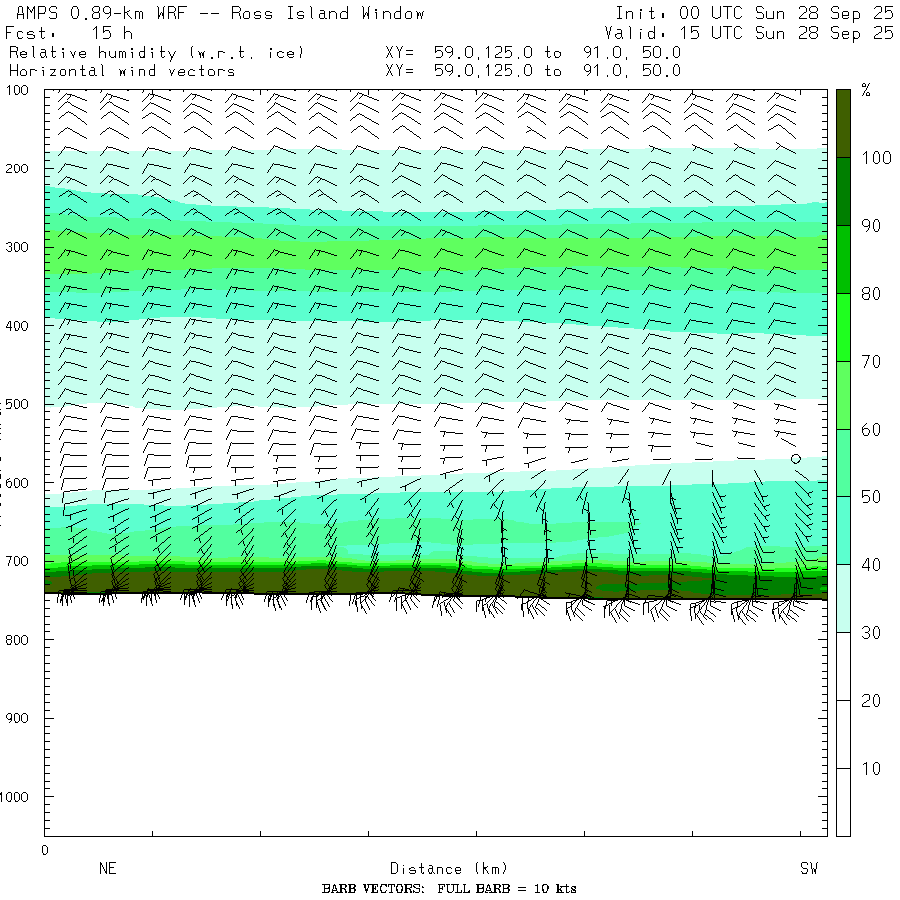Select the olive colorbar segment above 100
900x900 pixels.
point(843,123)
